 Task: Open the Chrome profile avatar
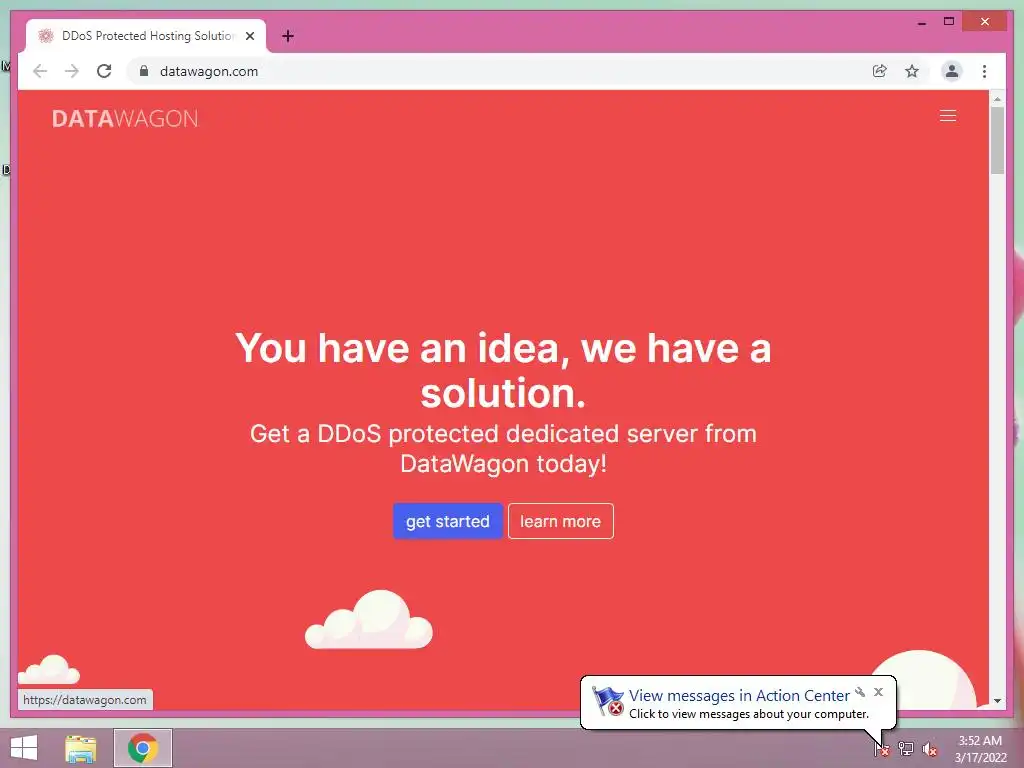952,71
